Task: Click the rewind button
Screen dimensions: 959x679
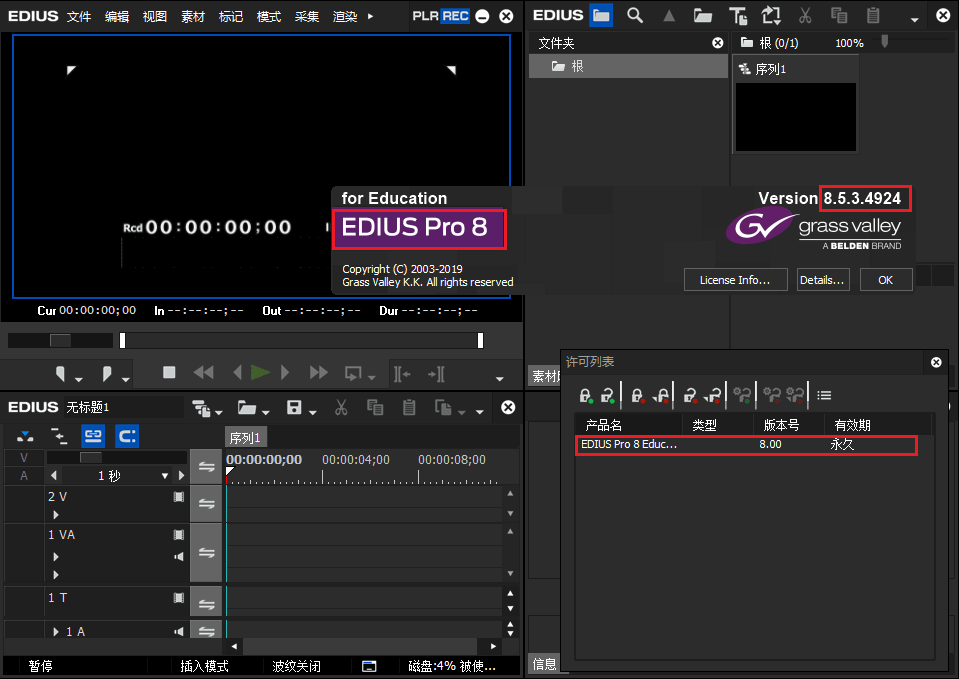Action: 203,373
